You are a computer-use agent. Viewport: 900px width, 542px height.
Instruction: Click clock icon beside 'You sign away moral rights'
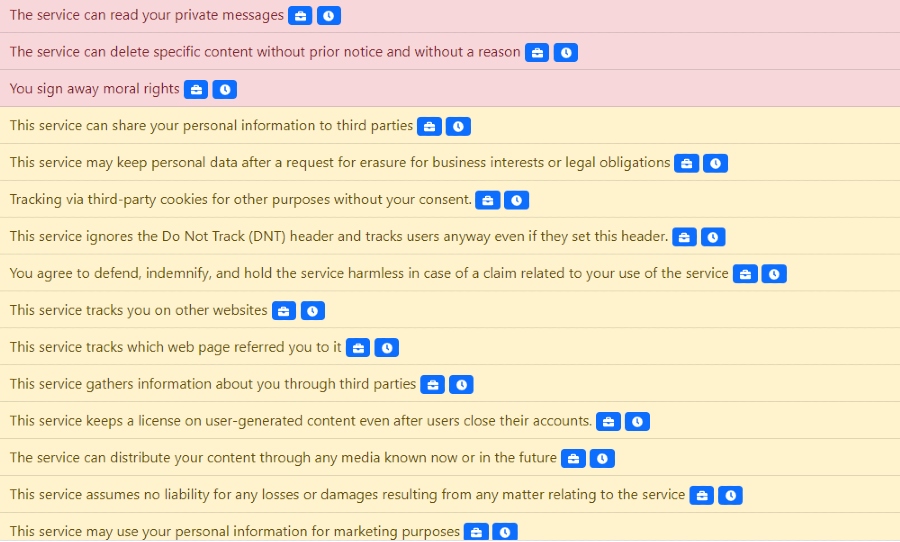point(225,90)
